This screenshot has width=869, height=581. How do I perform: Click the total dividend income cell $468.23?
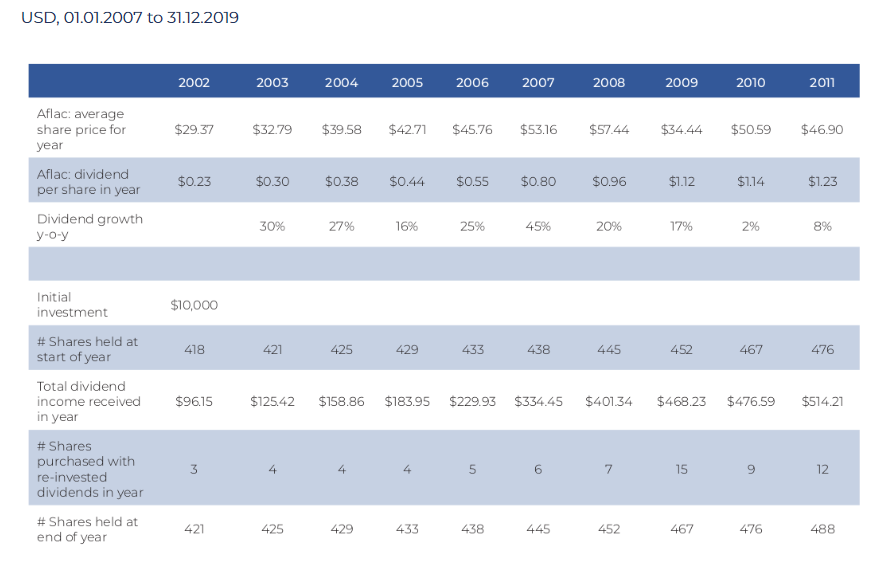pos(682,401)
